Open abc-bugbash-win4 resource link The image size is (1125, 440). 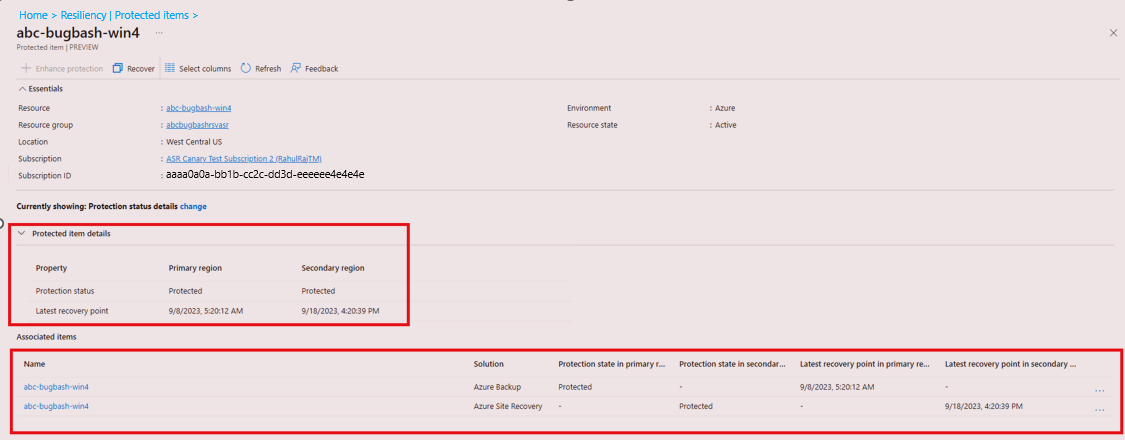pos(199,108)
